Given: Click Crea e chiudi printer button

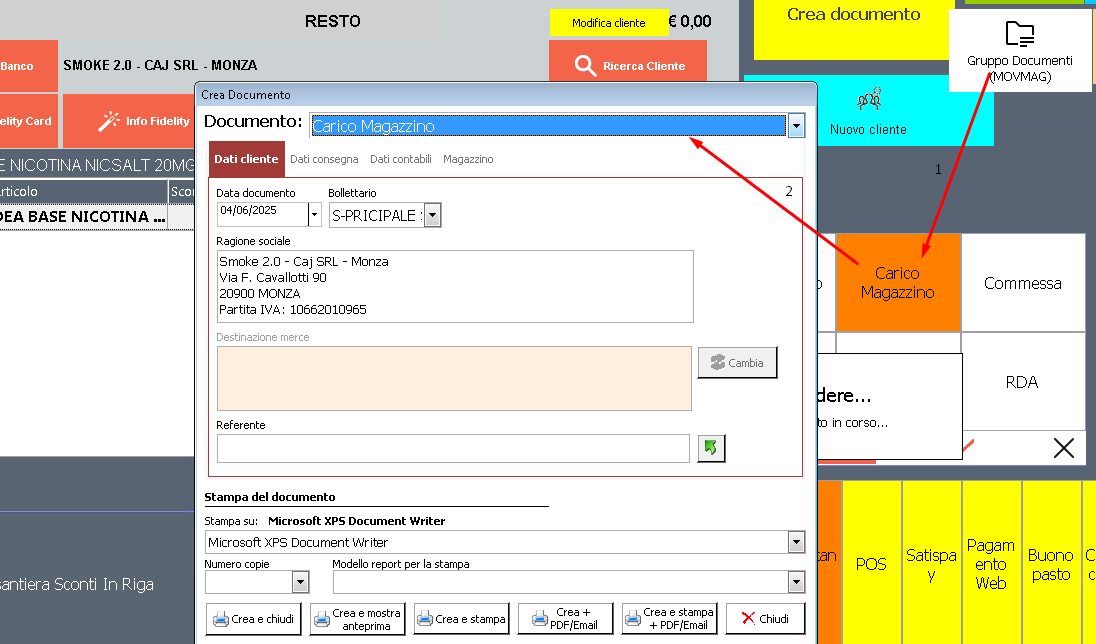Looking at the screenshot, I should tap(253, 619).
